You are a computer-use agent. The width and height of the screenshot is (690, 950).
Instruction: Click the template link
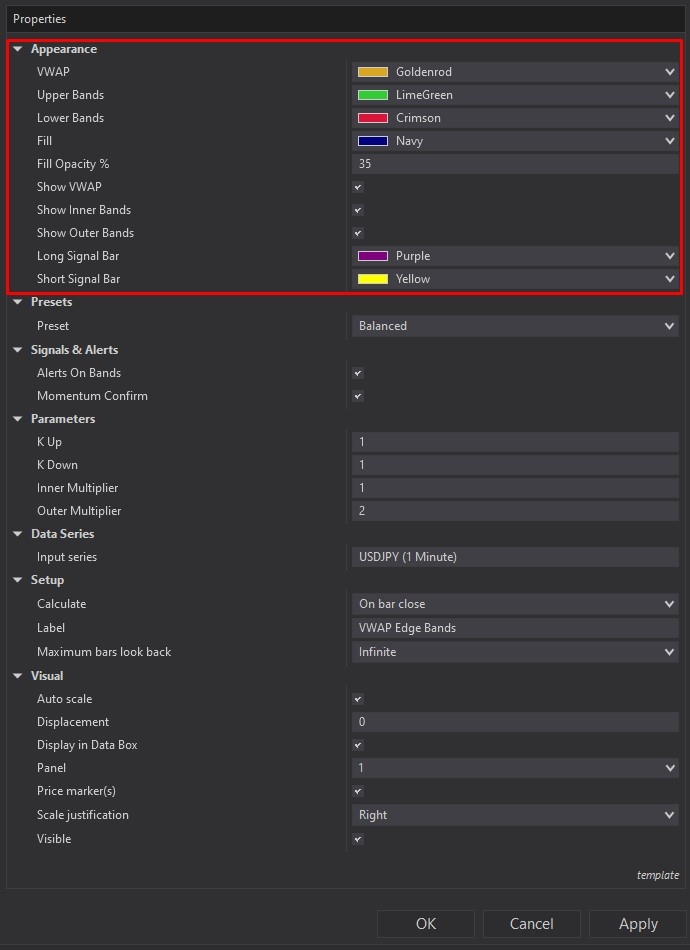click(x=658, y=874)
